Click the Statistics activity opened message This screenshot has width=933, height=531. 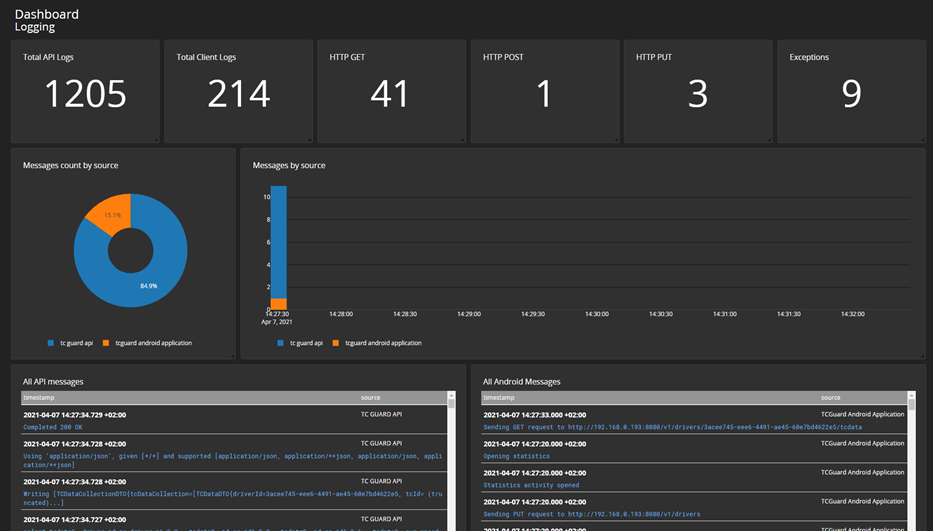(x=531, y=485)
